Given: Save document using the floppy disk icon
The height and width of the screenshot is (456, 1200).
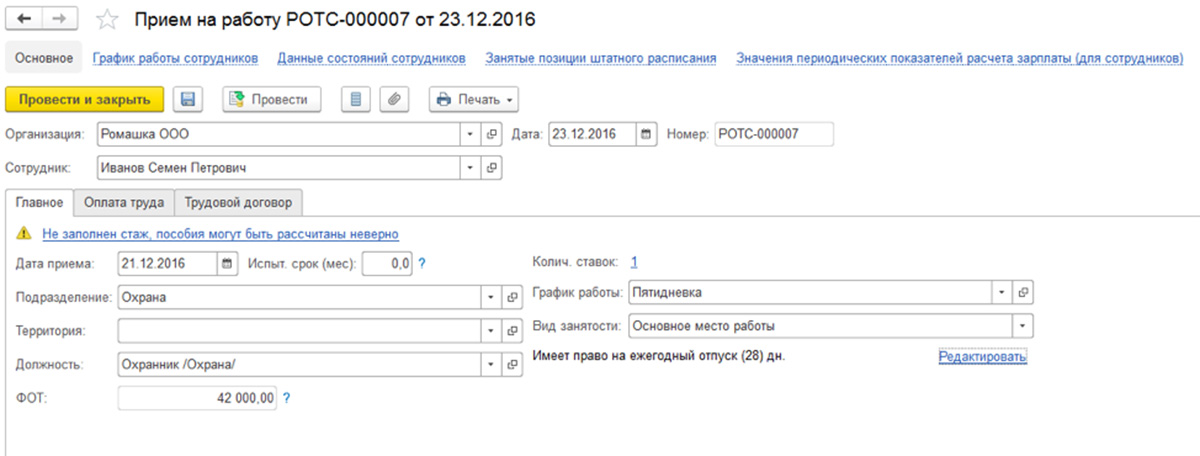Looking at the screenshot, I should 188,99.
